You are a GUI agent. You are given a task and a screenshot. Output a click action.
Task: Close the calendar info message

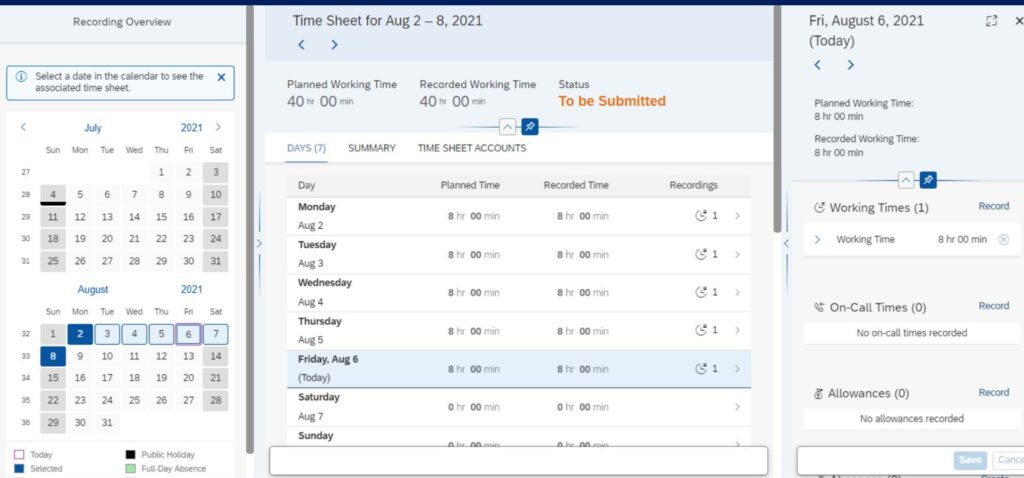click(x=221, y=77)
